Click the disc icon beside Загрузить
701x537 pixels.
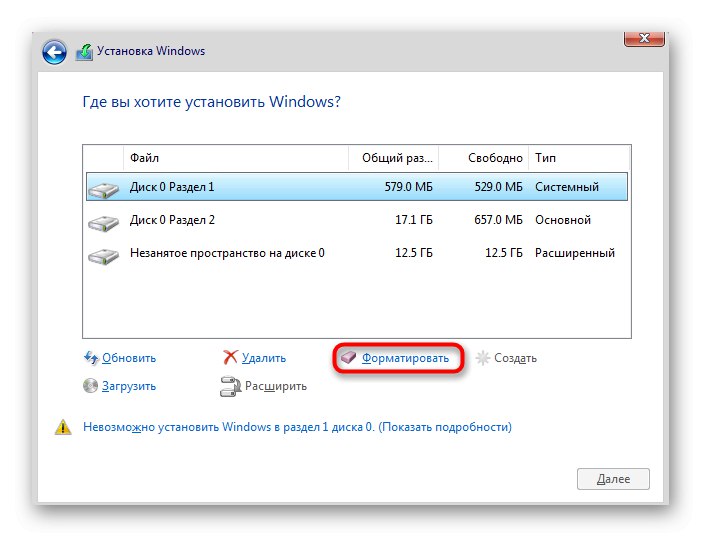coord(90,385)
